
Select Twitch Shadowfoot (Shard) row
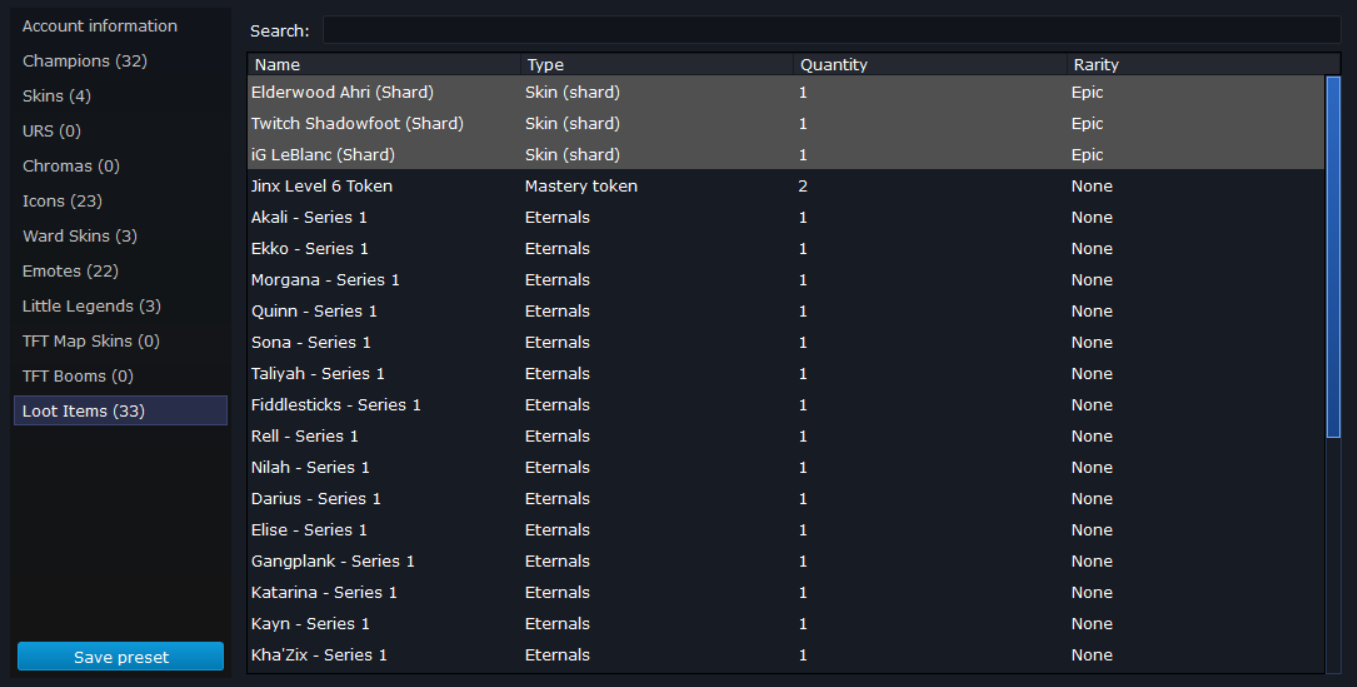point(786,124)
